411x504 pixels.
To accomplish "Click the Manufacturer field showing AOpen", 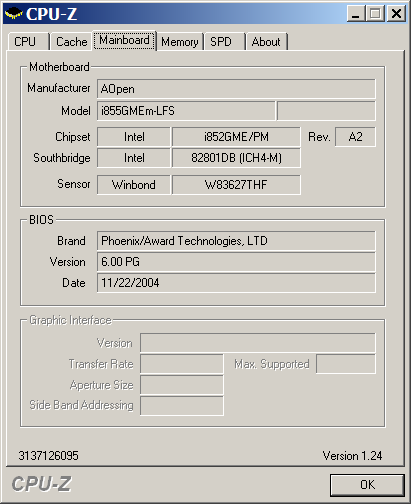I will point(236,89).
